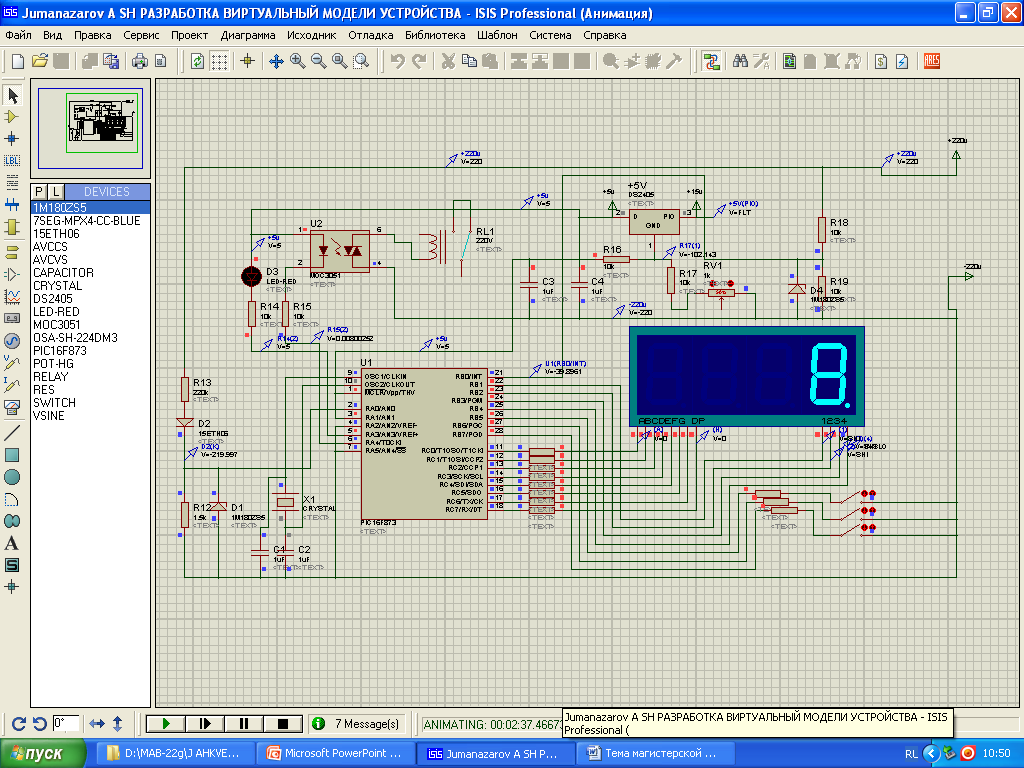Click the zoom in magnifier icon
Image resolution: width=1024 pixels, height=768 pixels.
298,61
